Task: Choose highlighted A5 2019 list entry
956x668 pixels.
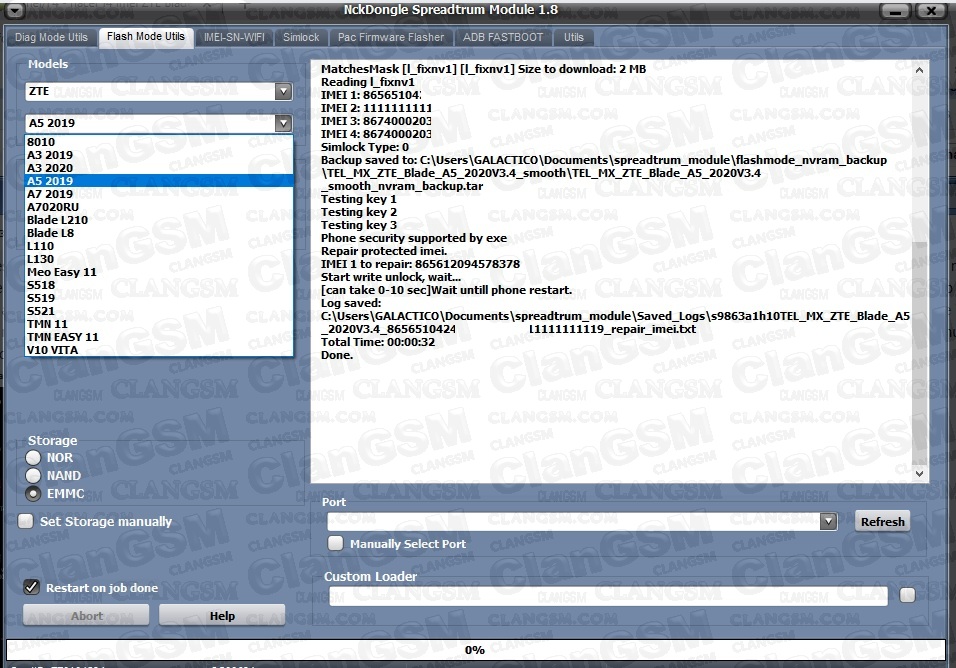Action: 159,181
